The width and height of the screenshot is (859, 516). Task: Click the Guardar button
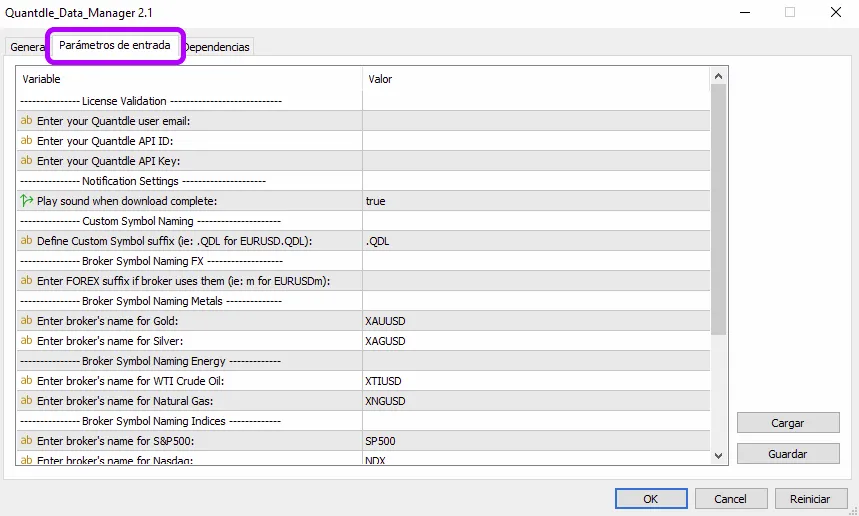click(788, 454)
